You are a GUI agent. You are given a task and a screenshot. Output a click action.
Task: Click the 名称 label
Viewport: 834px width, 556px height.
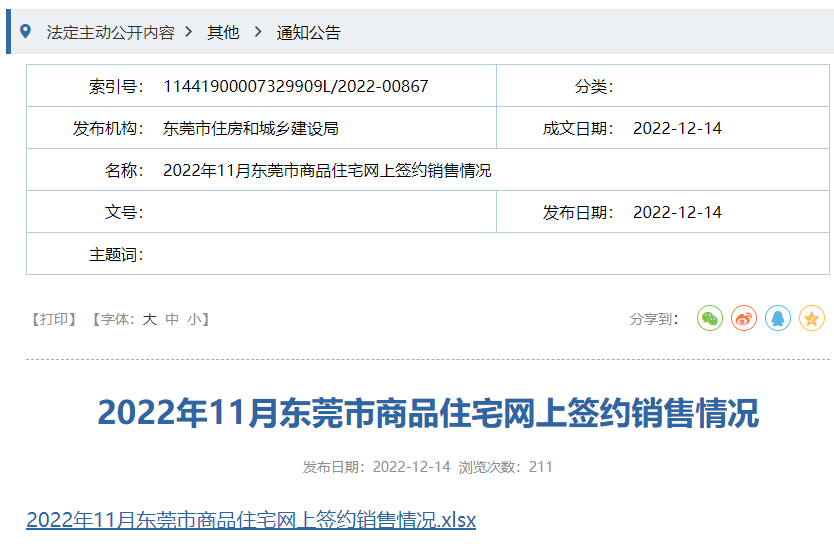tap(124, 170)
